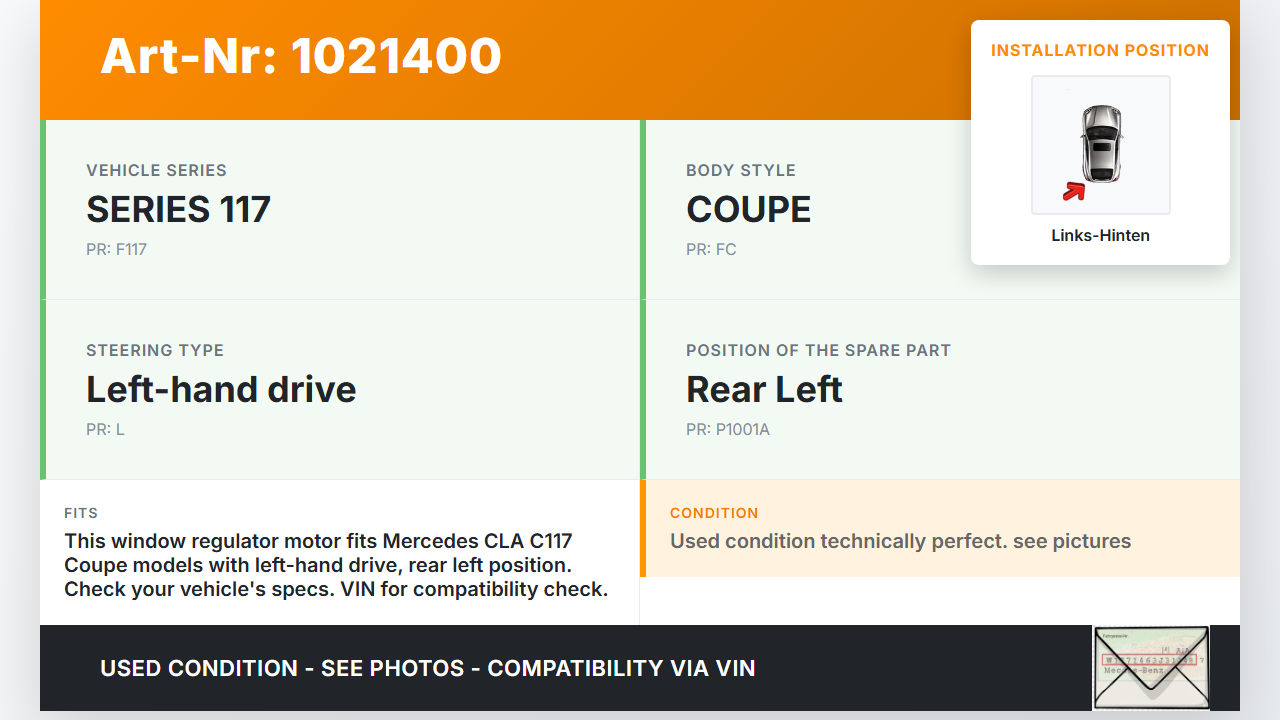
Task: Click the PR: F117 code
Action: 116,249
